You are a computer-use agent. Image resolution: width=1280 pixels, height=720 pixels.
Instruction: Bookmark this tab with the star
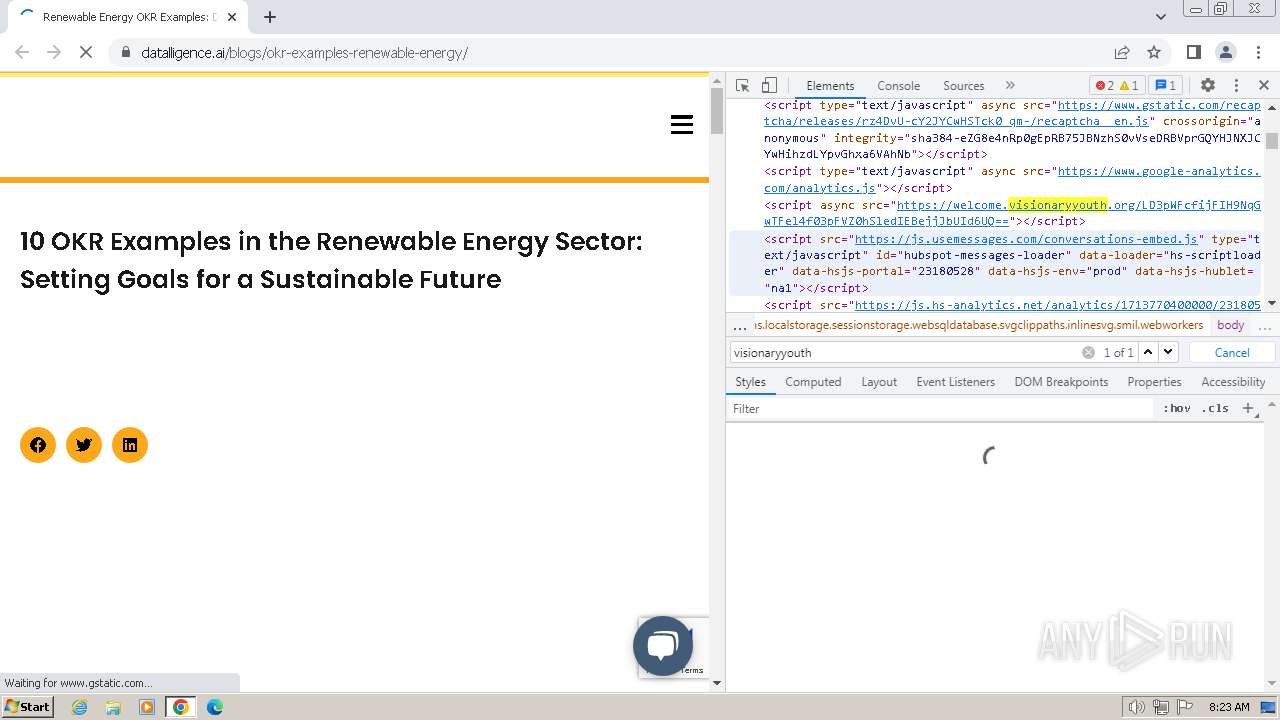pos(1154,52)
